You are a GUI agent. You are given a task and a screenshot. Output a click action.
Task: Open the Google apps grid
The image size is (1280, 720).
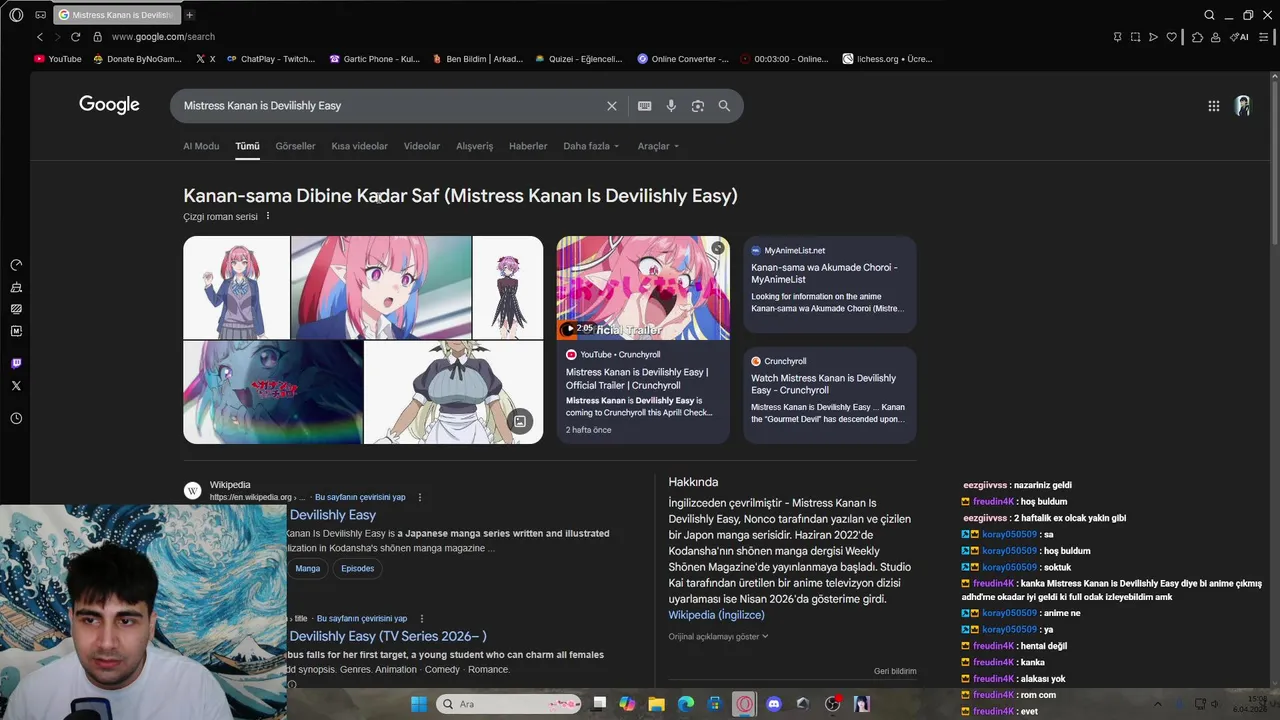[1213, 106]
